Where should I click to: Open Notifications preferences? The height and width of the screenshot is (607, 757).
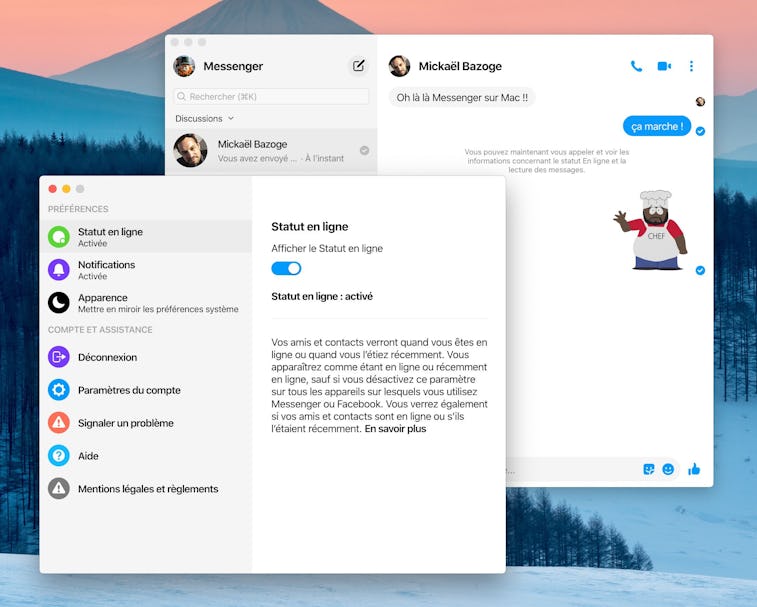145,269
